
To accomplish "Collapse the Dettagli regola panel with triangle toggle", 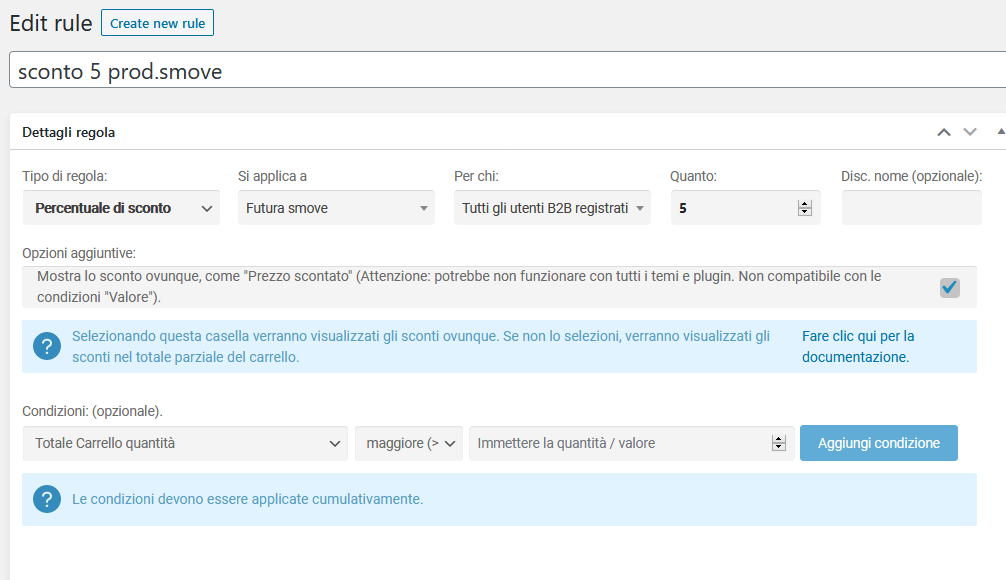I will click(1001, 132).
